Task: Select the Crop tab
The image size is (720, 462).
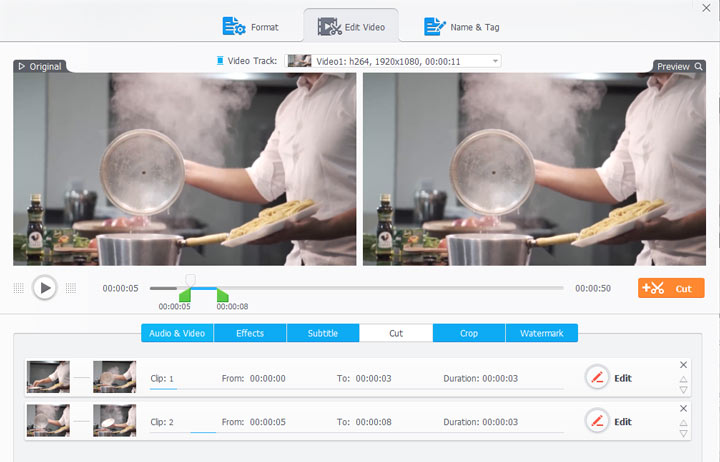Action: point(469,333)
